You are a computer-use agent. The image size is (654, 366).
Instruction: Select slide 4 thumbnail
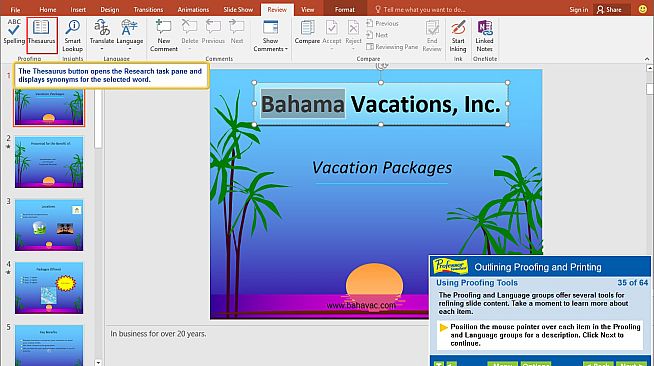point(49,288)
